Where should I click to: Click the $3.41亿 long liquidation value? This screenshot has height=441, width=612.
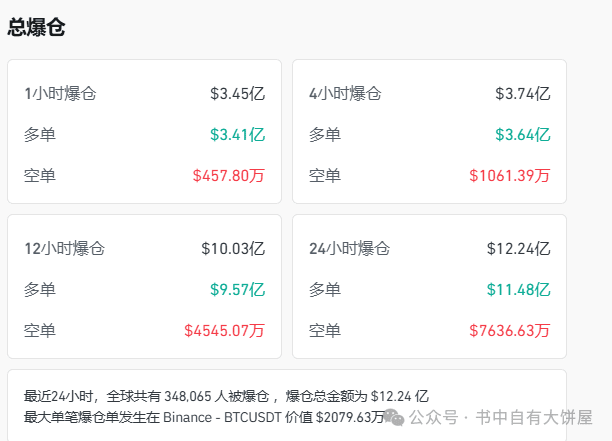[x=237, y=135]
